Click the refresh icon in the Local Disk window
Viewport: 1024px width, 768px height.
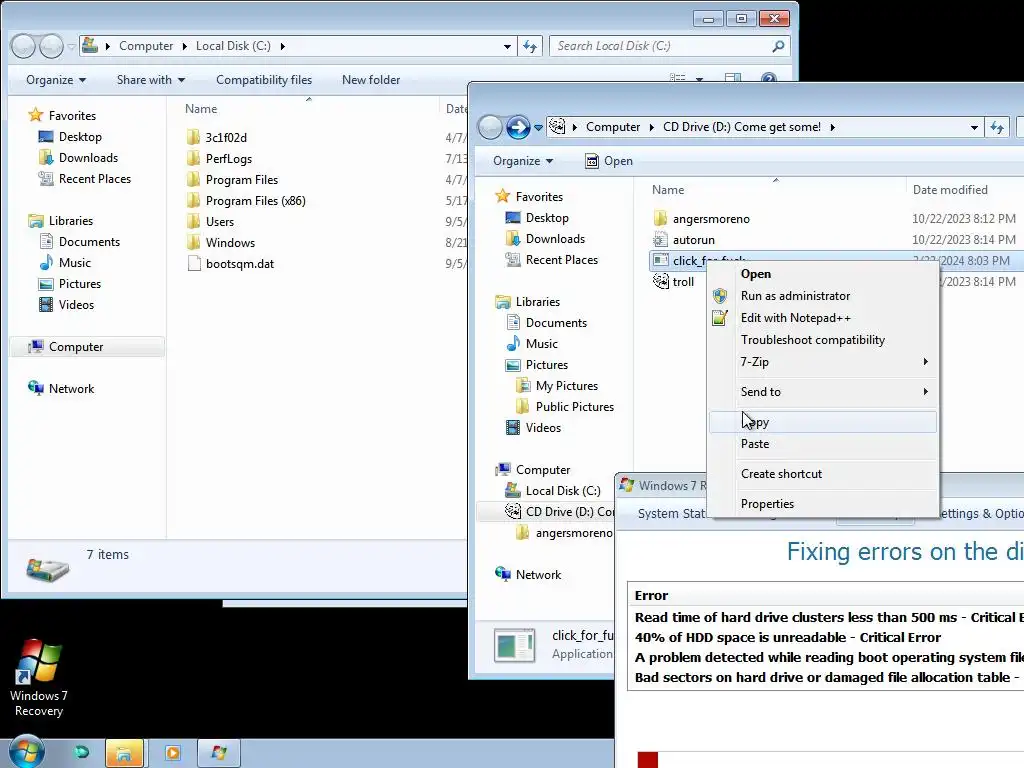tap(530, 46)
